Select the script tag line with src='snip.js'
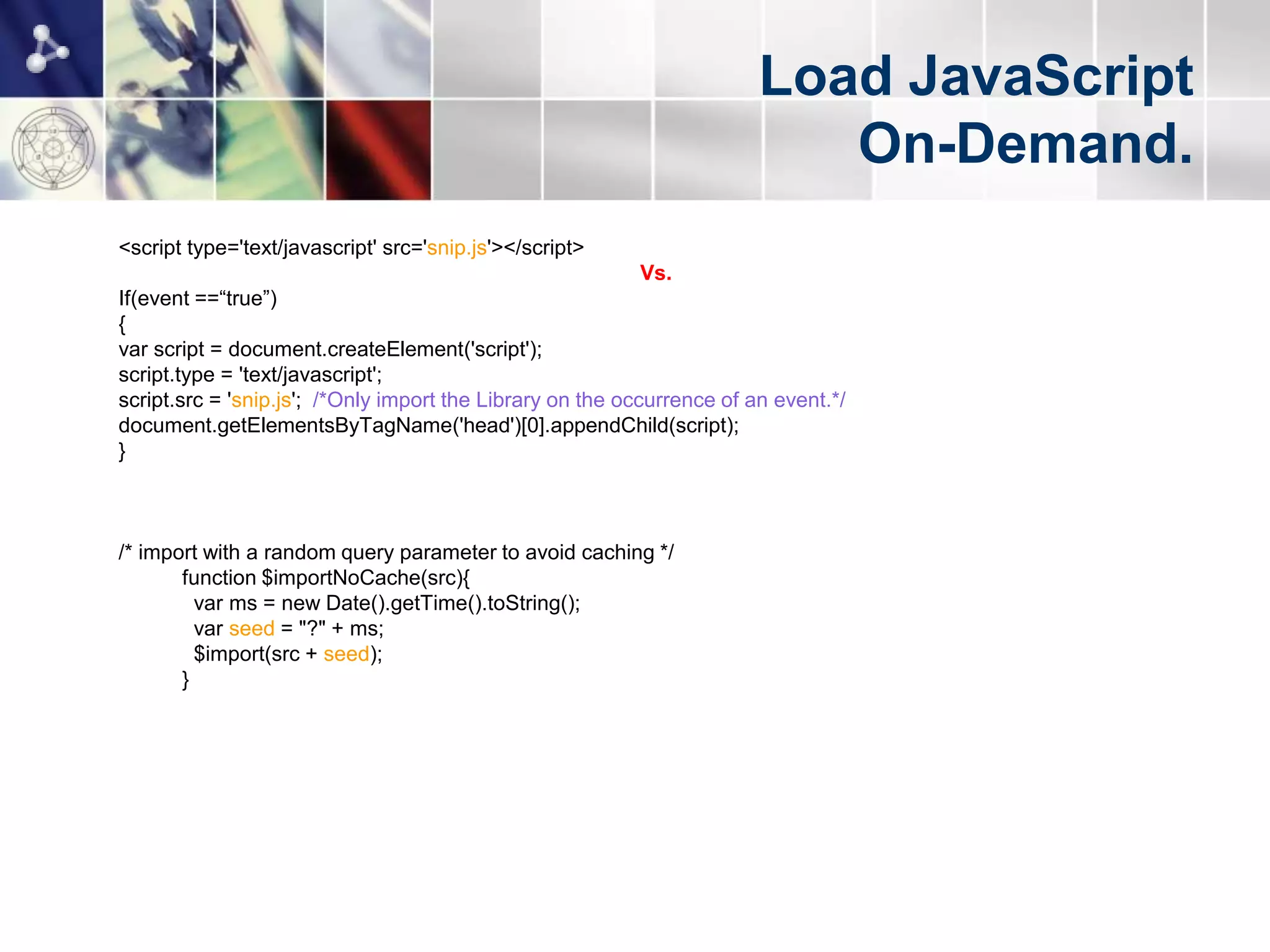 pos(351,247)
